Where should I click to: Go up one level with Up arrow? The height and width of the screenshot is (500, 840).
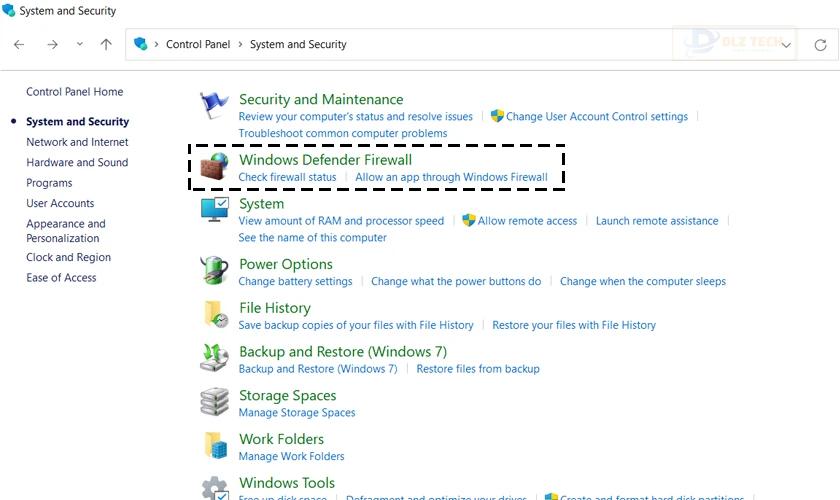[106, 44]
